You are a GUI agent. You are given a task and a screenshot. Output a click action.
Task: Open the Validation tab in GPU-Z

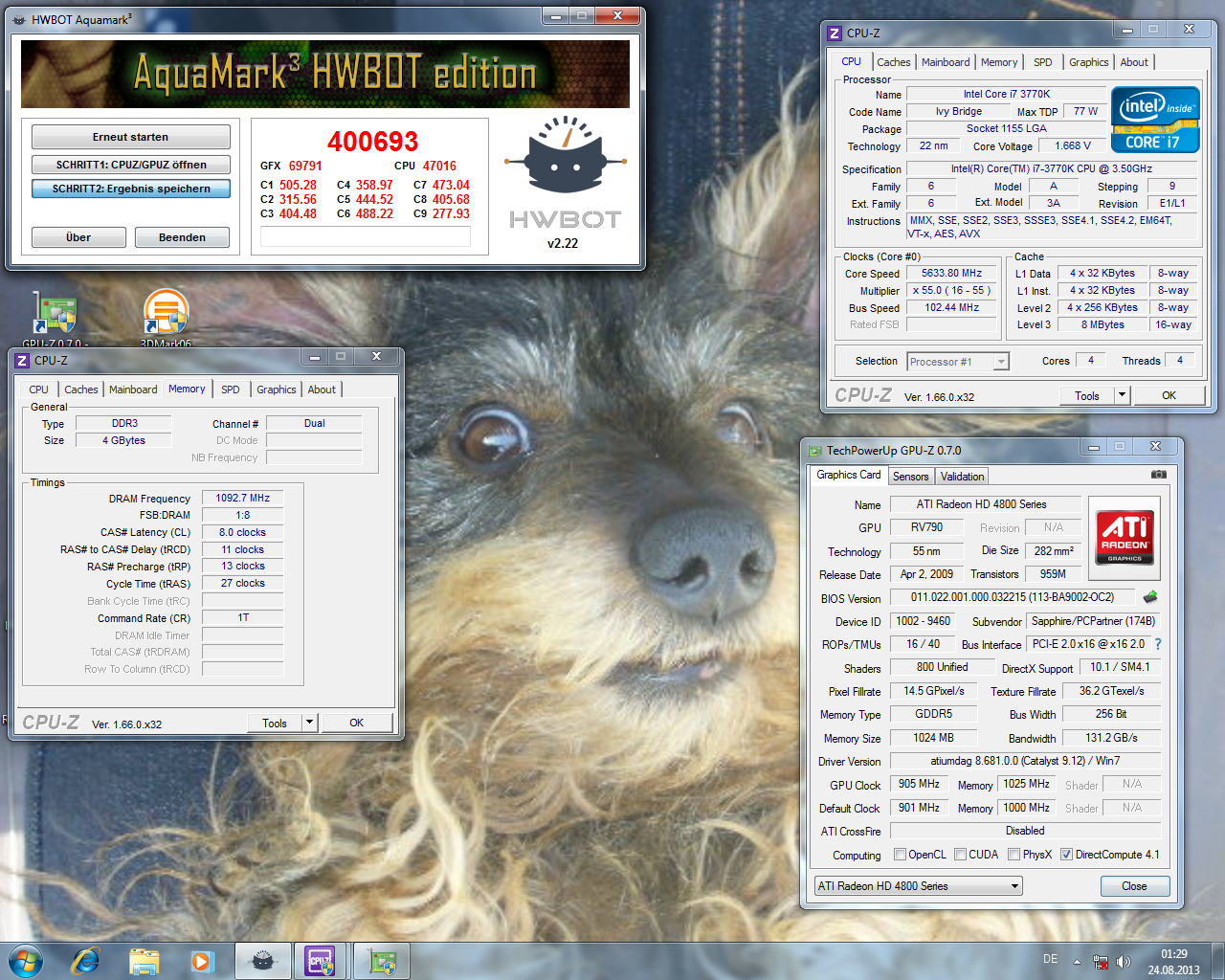click(x=962, y=476)
